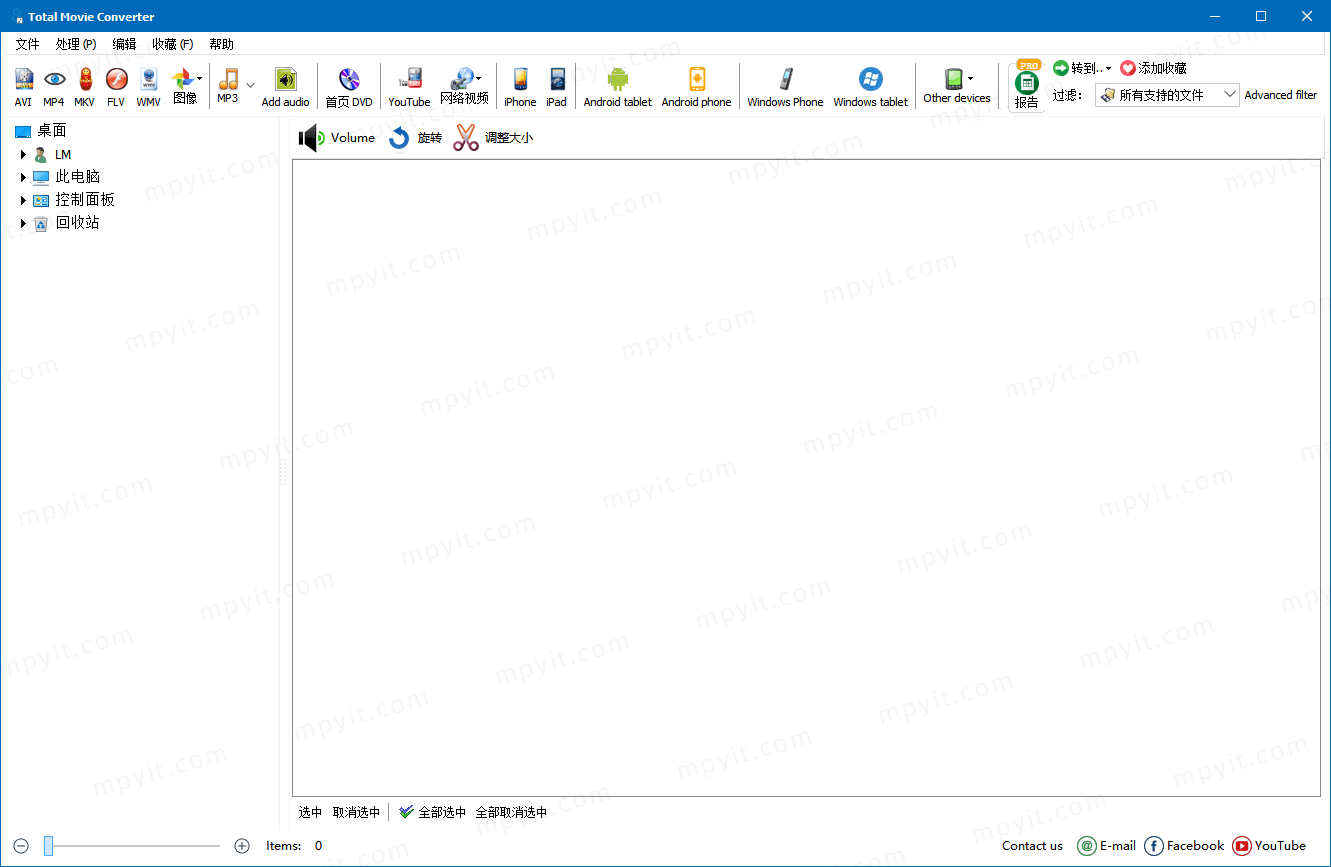Screen dimensions: 1331x867
Task: Open the 所有支持的文件 filter combo box
Action: [x=1167, y=95]
